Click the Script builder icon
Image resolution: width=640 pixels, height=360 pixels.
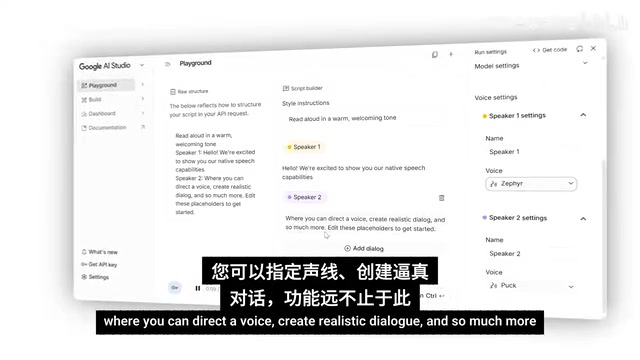click(x=286, y=88)
